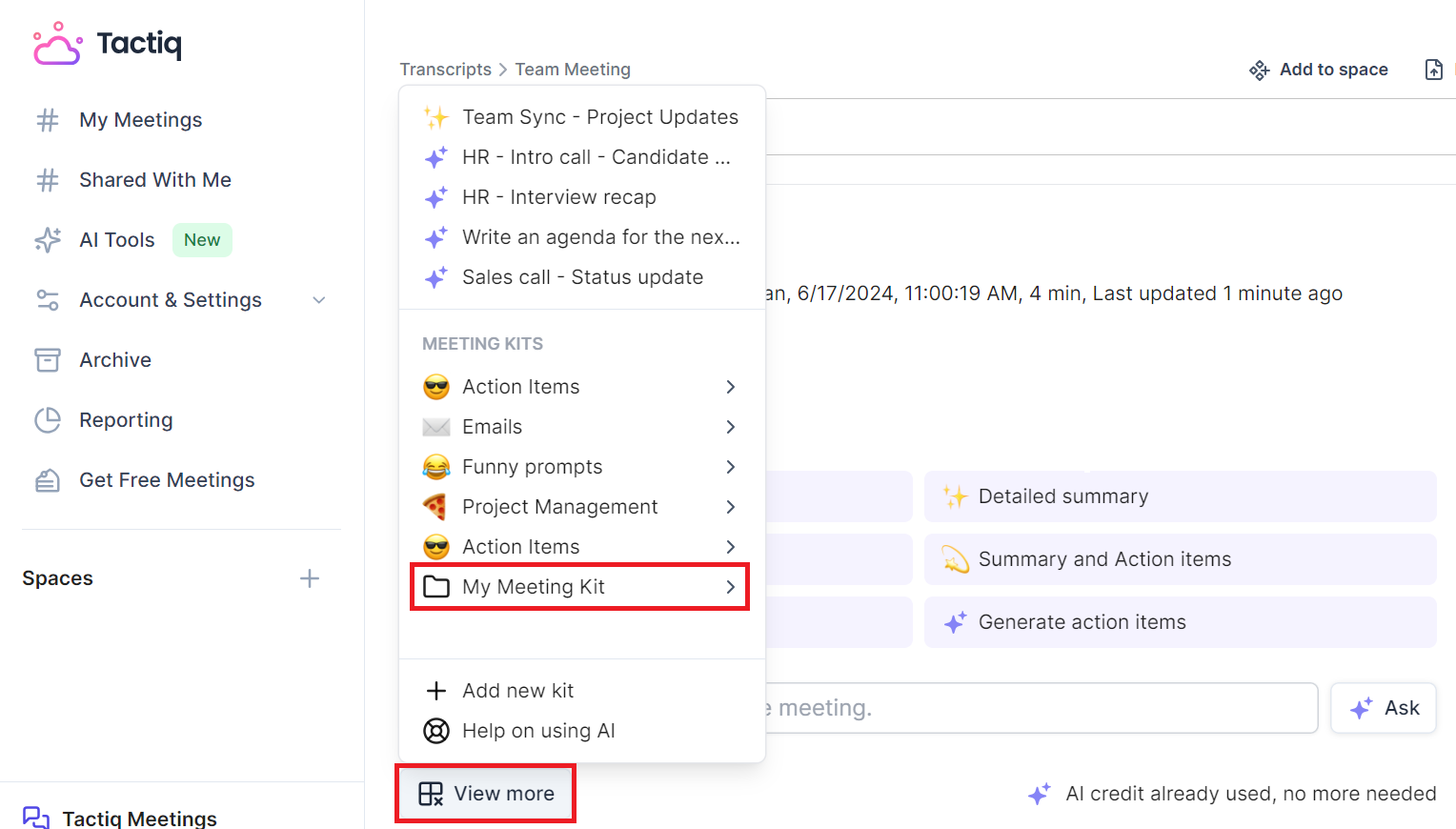Click sparkle icon beside HR Interview recap
The height and width of the screenshot is (829, 1456).
[436, 197]
